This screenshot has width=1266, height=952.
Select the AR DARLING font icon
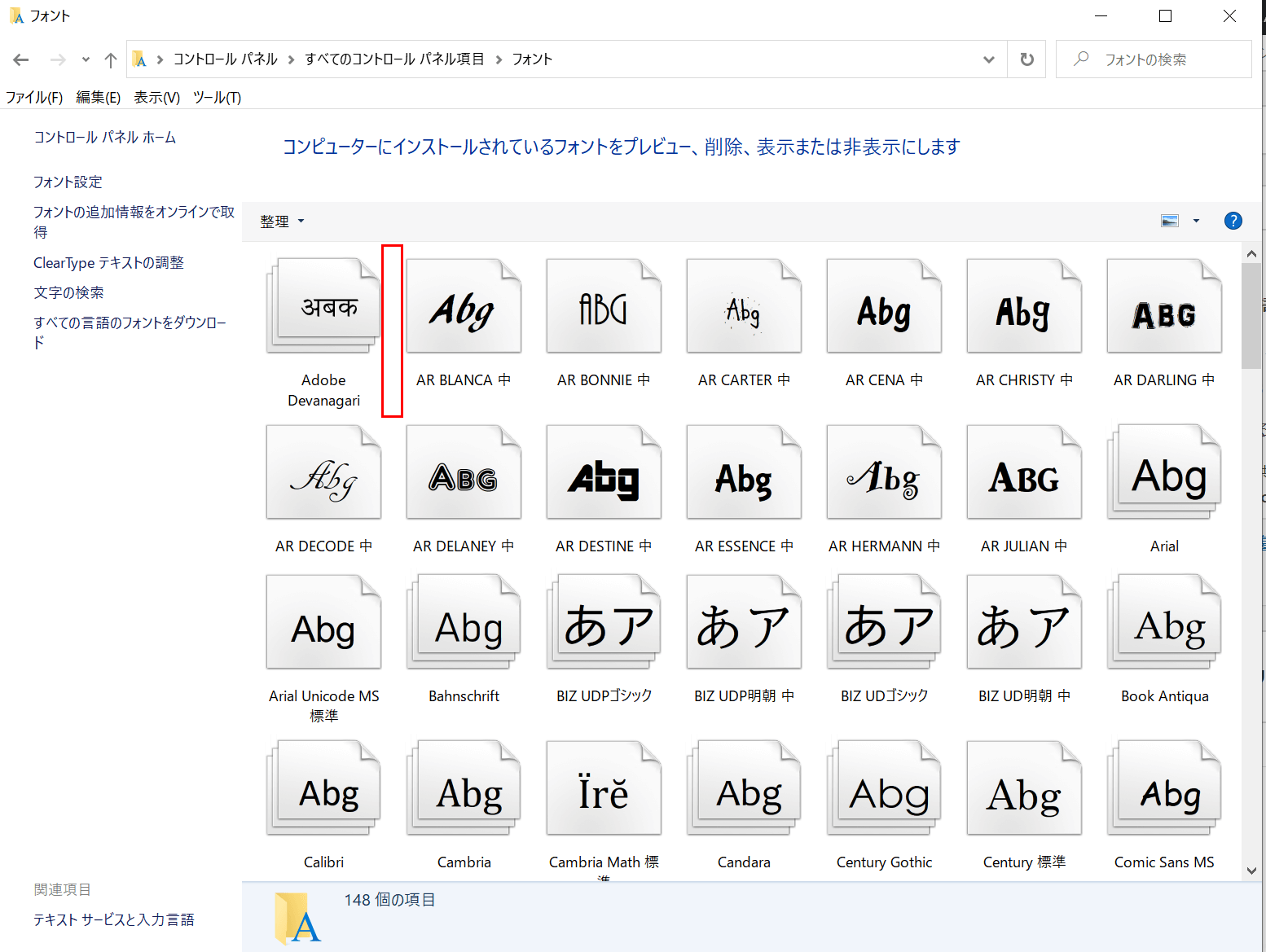[x=1164, y=306]
